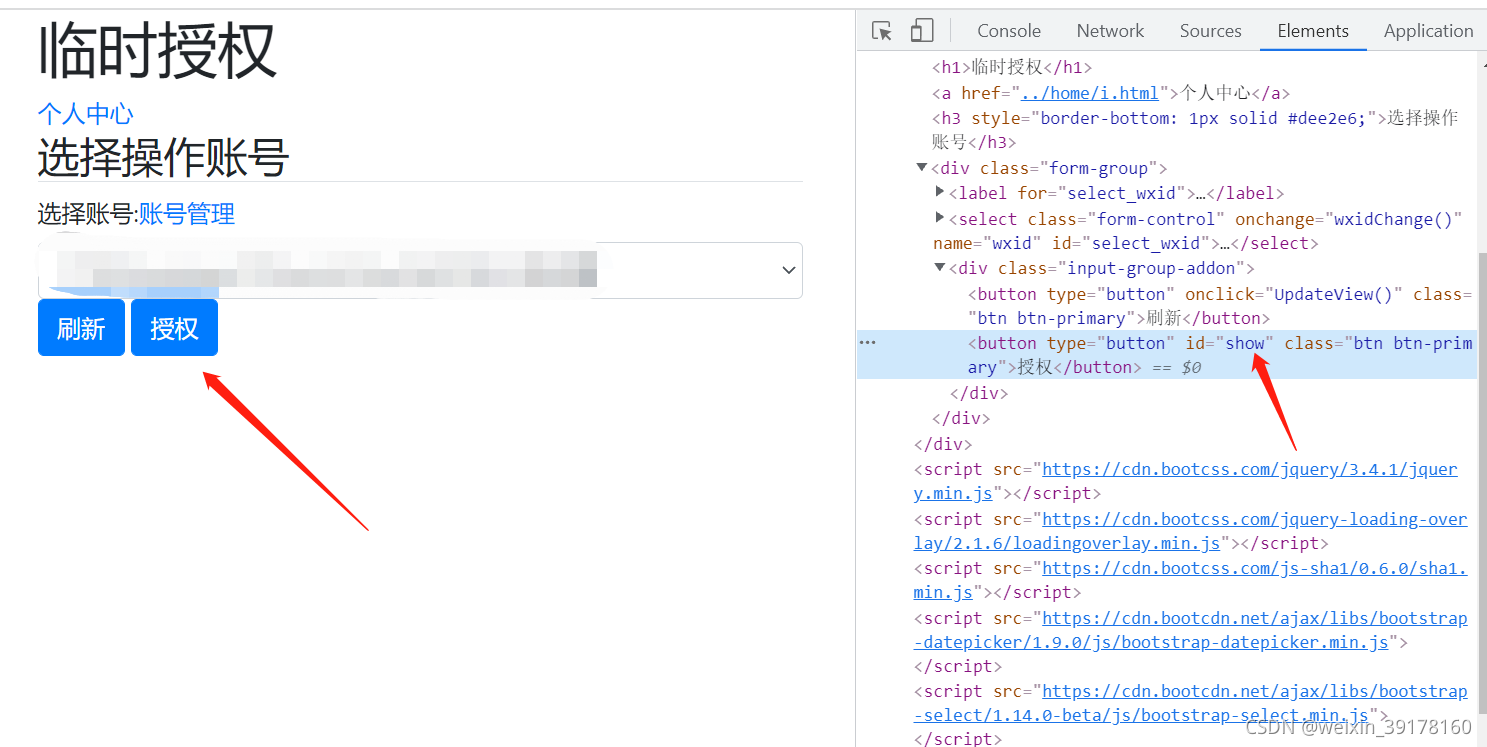Open the ellipsis menu beside the selected DOM row
Viewport: 1487px width, 747px height.
868,343
